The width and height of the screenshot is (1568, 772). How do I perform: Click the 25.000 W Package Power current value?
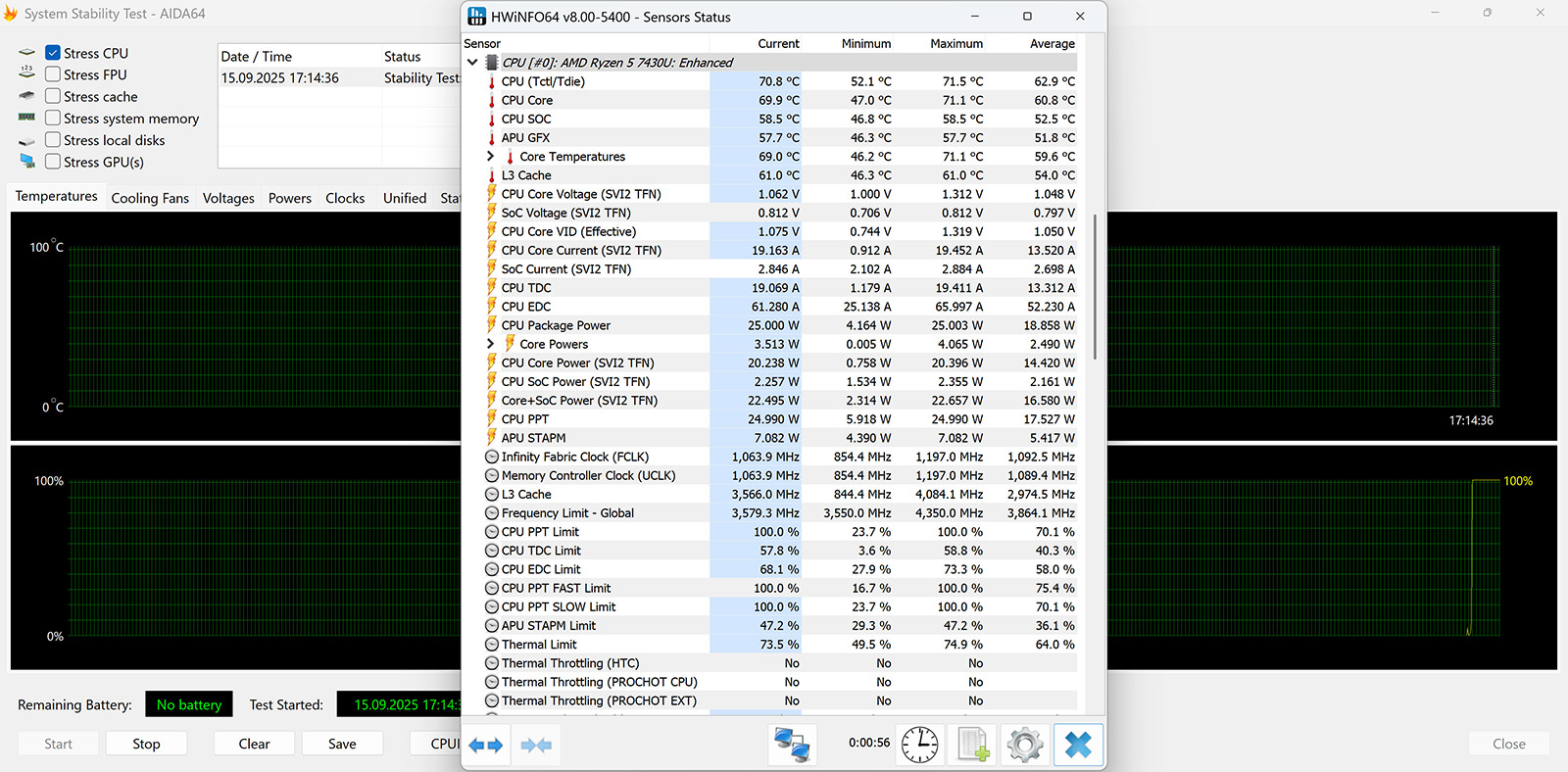pyautogui.click(x=773, y=325)
